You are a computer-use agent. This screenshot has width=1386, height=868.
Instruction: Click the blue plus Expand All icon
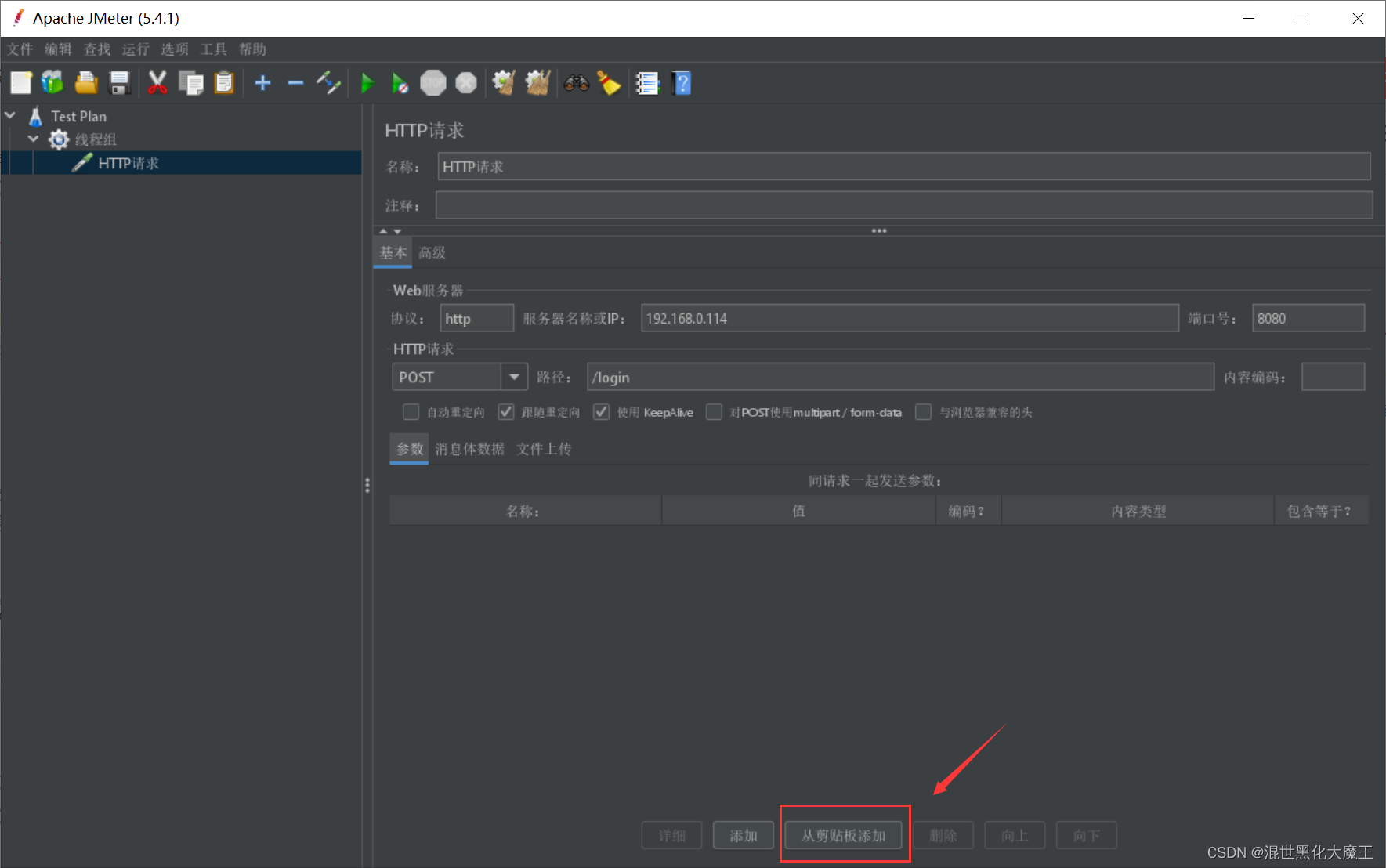[x=263, y=82]
